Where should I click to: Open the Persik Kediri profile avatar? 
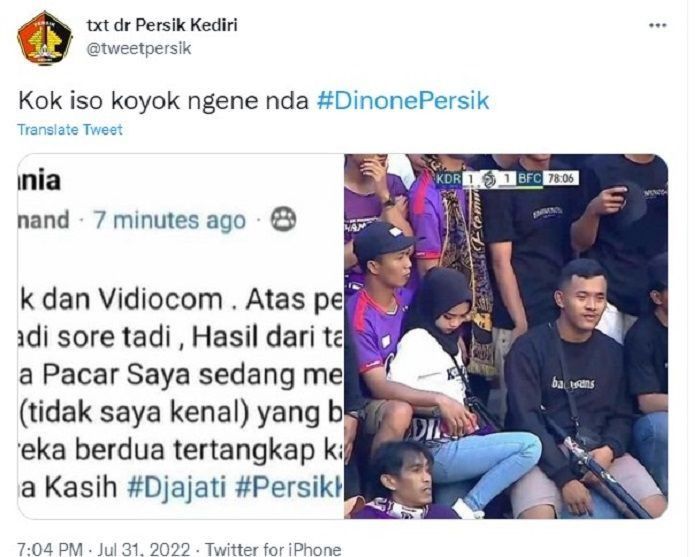(x=45, y=38)
